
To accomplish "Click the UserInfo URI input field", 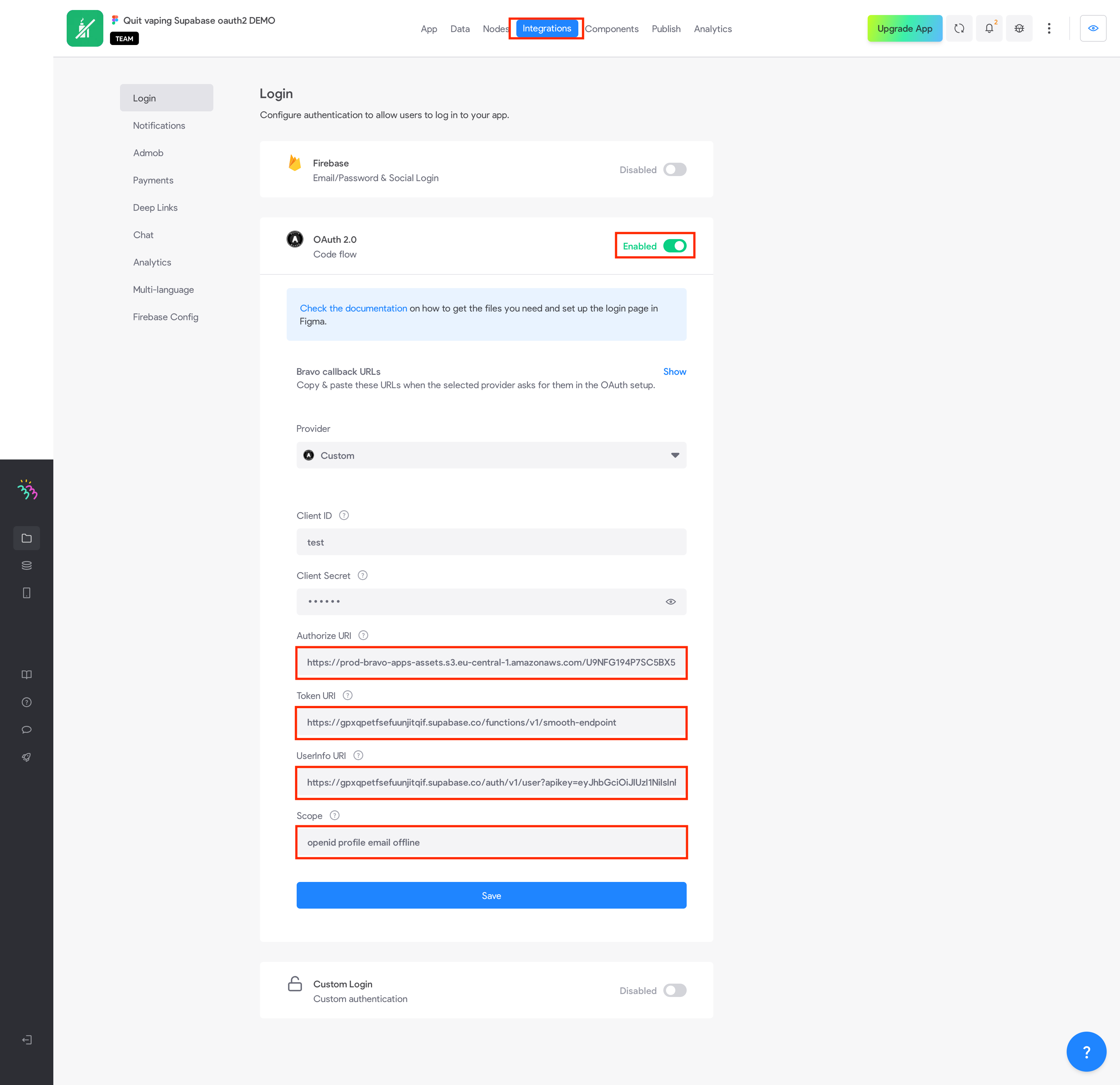I will [491, 782].
